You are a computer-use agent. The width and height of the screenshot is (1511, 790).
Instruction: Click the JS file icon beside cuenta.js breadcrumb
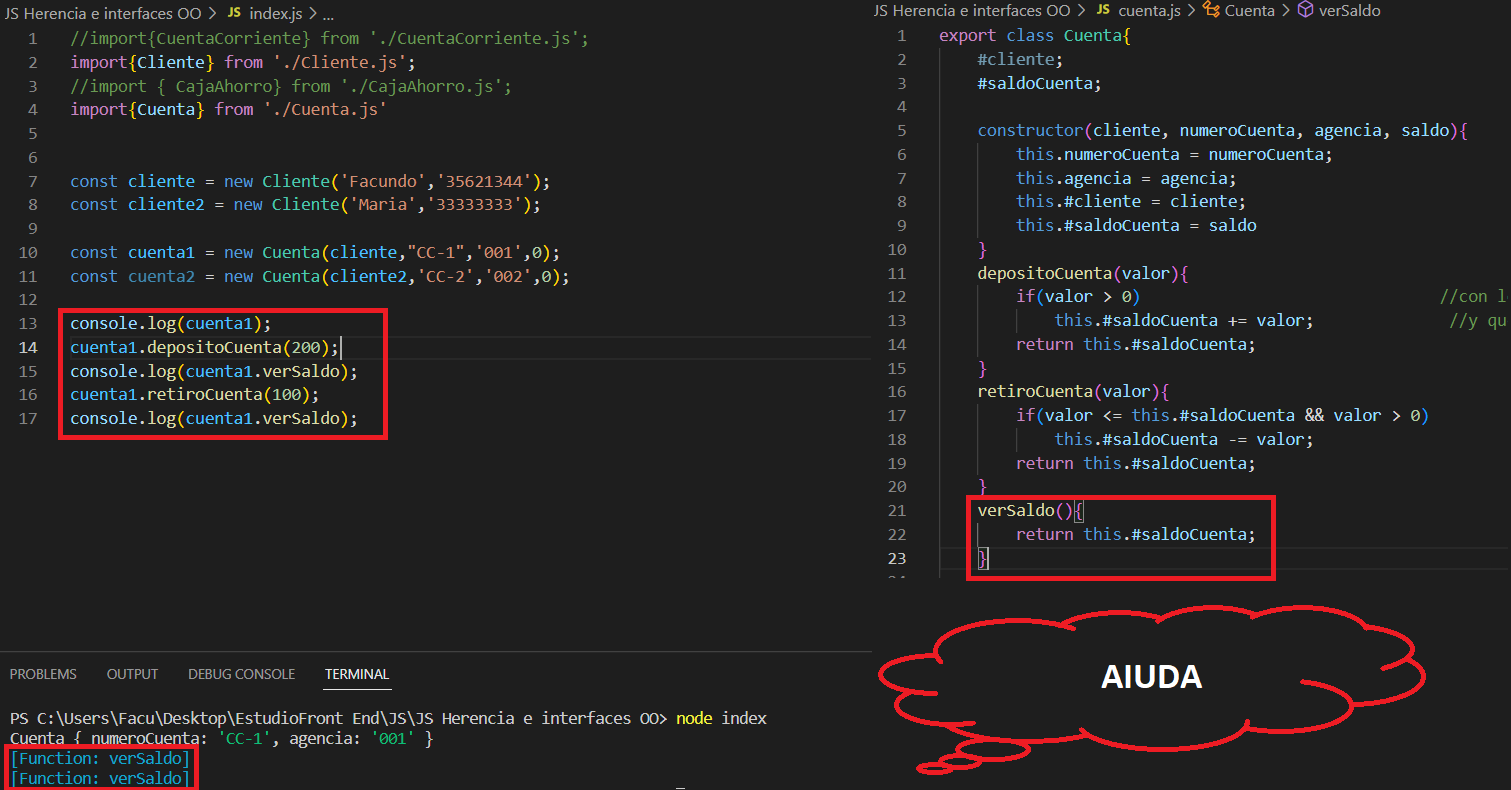pyautogui.click(x=1104, y=10)
